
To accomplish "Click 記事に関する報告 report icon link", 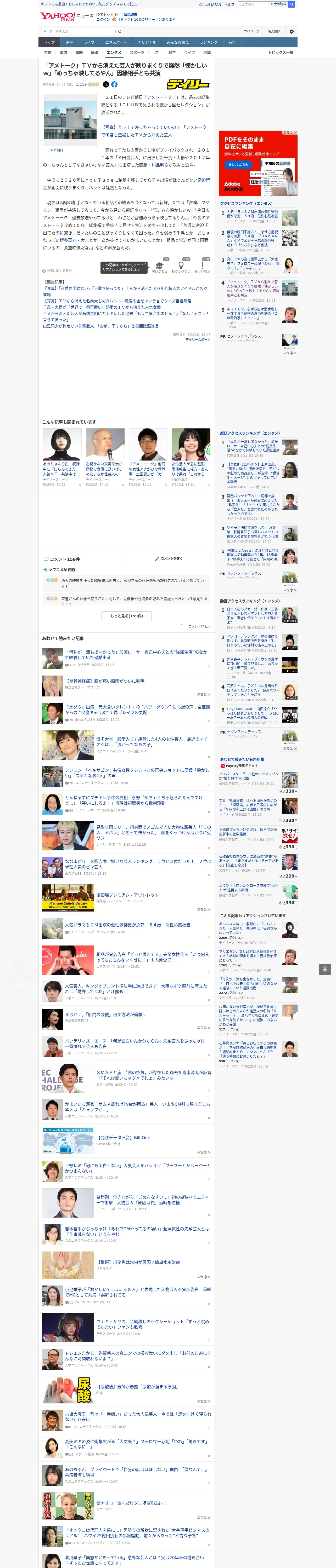I will coord(57,271).
